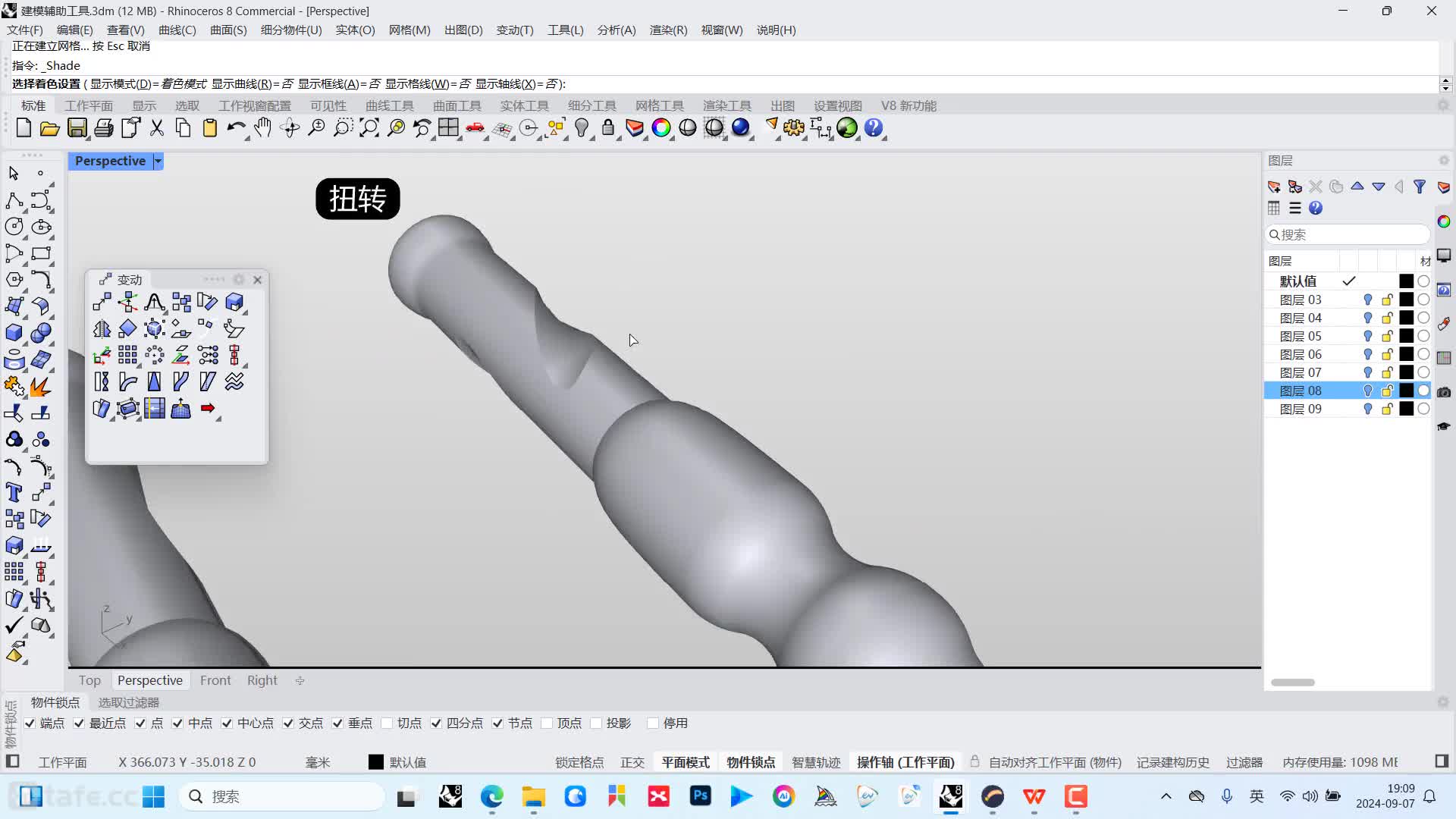
Task: Click the Print icon in standard toolbar
Action: point(104,128)
